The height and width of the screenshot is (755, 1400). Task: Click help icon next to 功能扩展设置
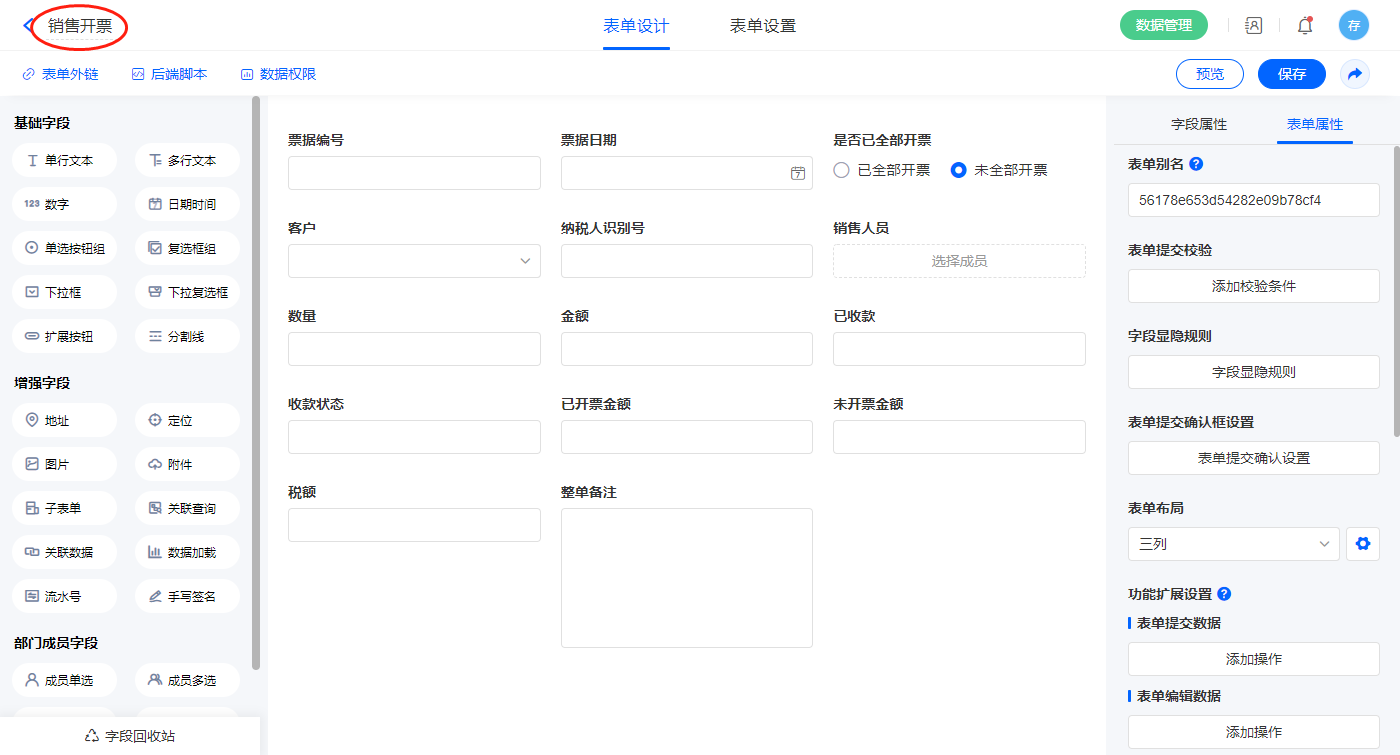(x=1224, y=594)
